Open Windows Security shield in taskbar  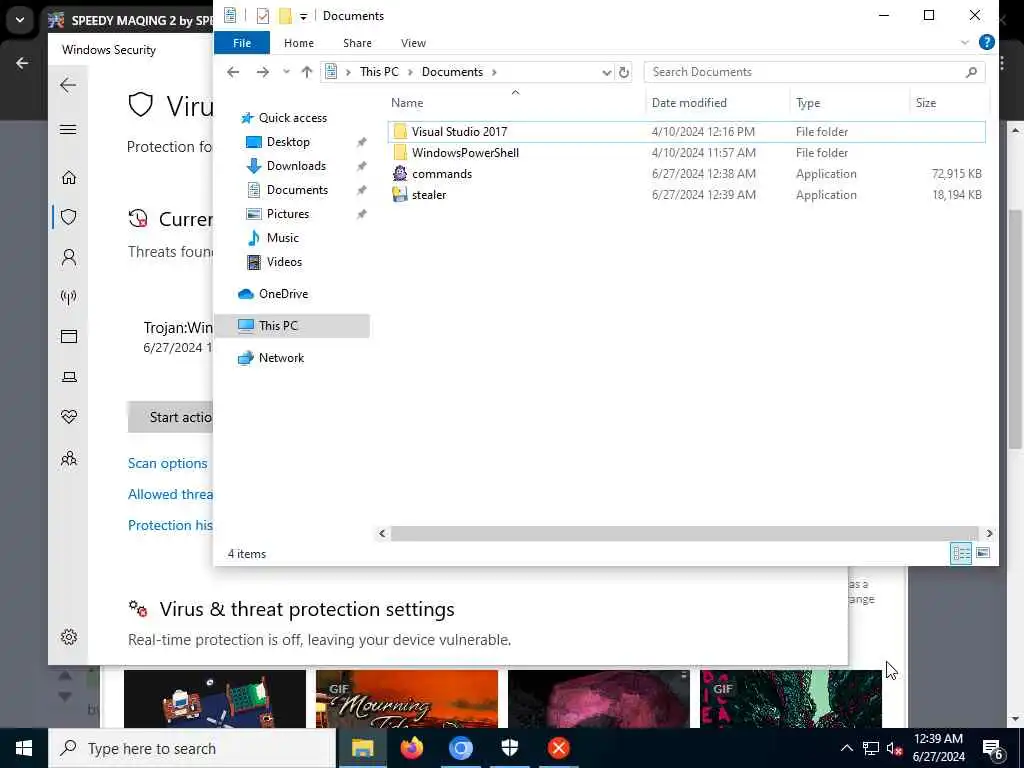pos(509,748)
